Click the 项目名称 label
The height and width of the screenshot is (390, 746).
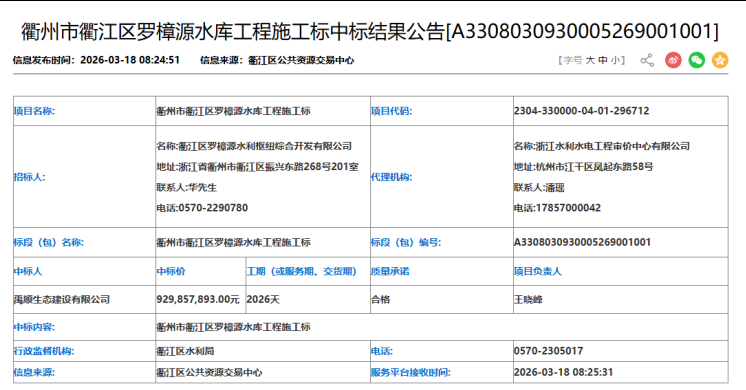[x=34, y=111]
